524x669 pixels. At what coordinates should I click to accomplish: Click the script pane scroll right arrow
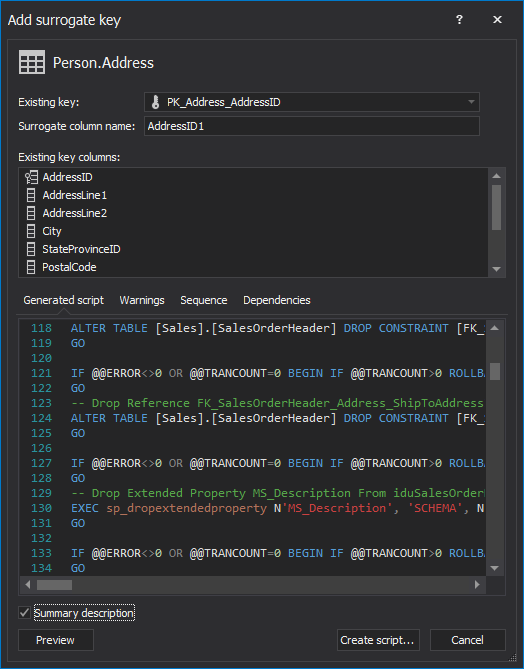(477, 585)
